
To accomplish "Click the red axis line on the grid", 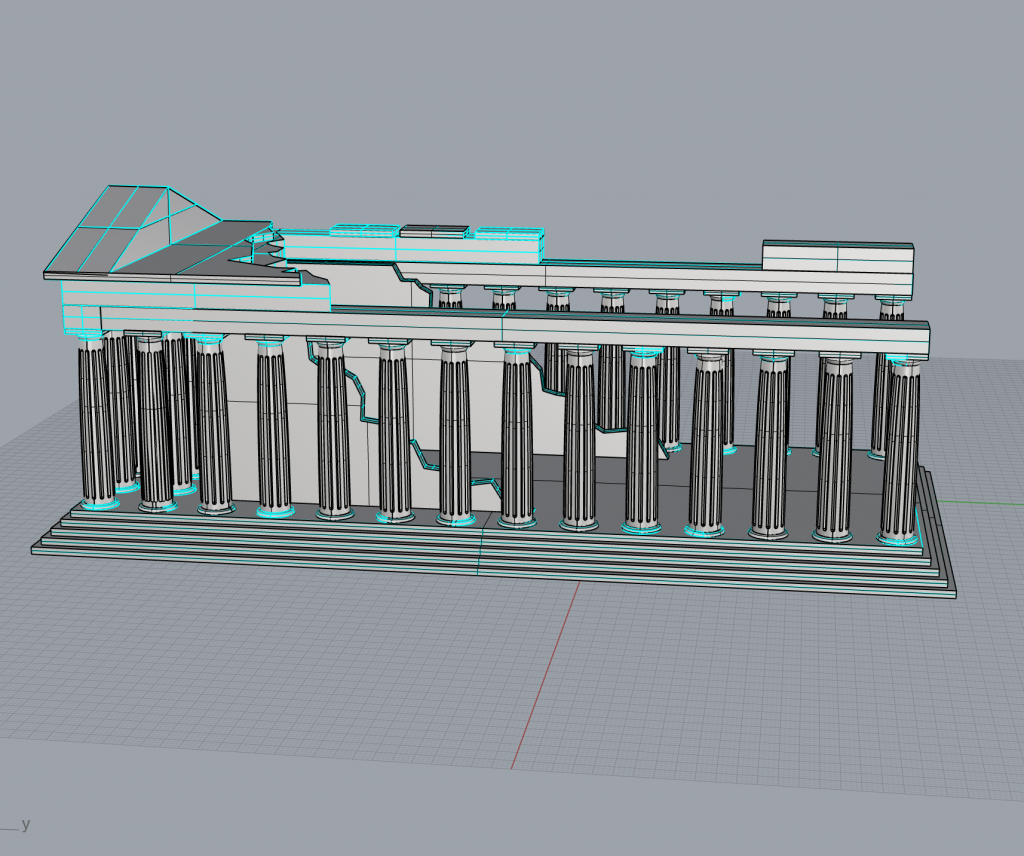I will (546, 675).
